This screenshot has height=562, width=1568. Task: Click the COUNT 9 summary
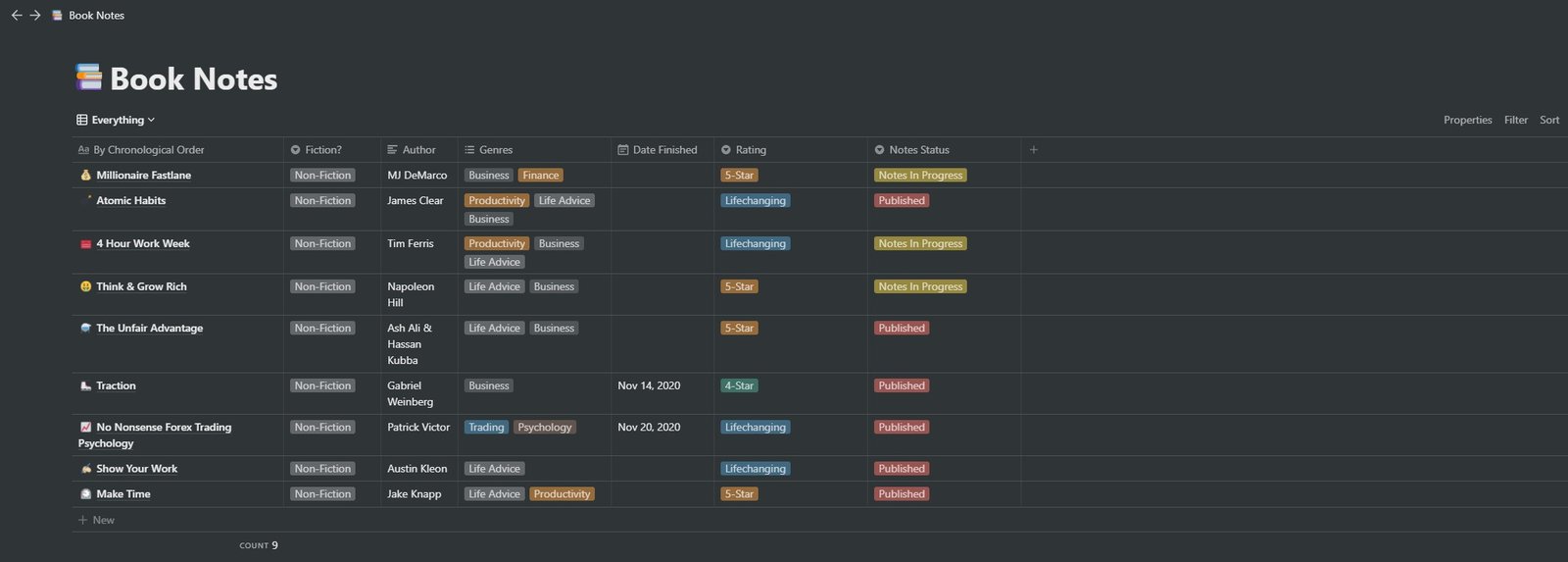pyautogui.click(x=259, y=545)
